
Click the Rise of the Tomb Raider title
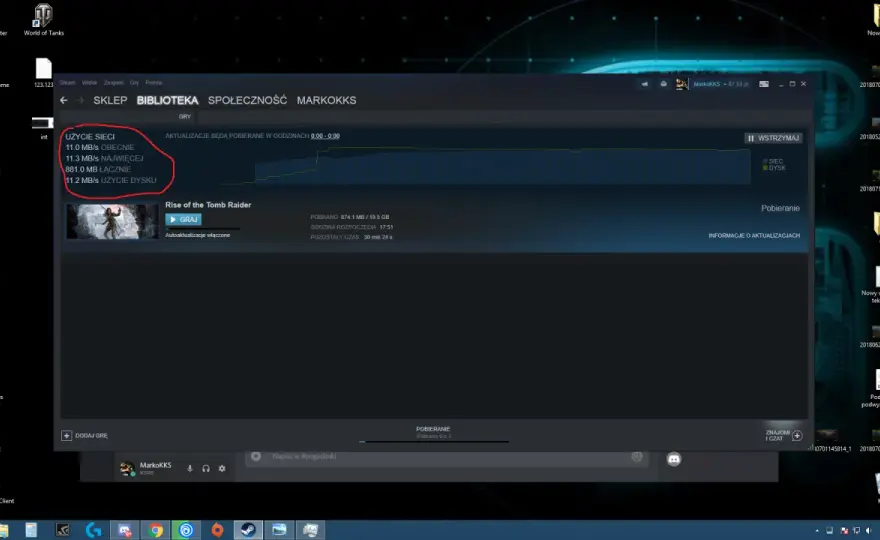point(208,205)
